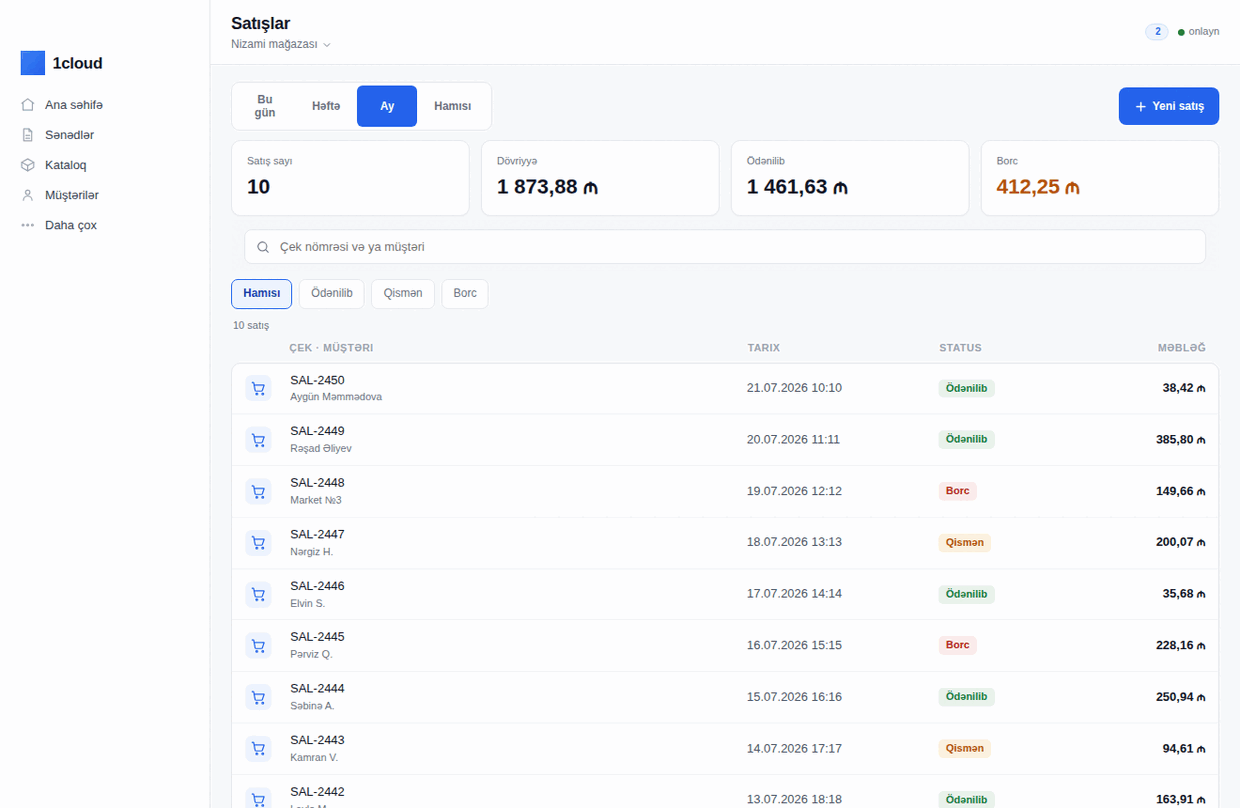Click Qismən status badge on SAL-2447
The height and width of the screenshot is (808, 1240).
965,543
